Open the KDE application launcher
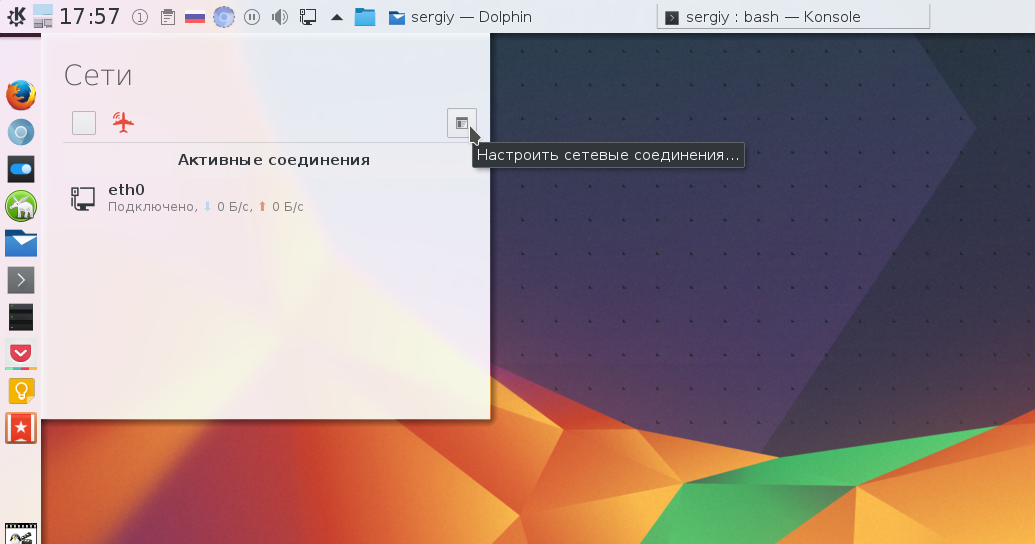Screen dimensions: 1035x544 [x=16, y=17]
